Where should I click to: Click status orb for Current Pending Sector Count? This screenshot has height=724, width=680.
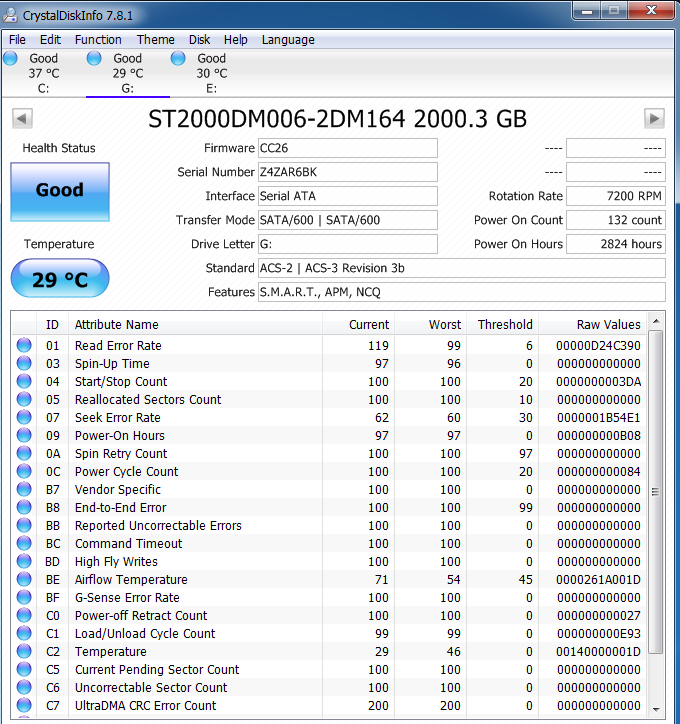coord(24,670)
